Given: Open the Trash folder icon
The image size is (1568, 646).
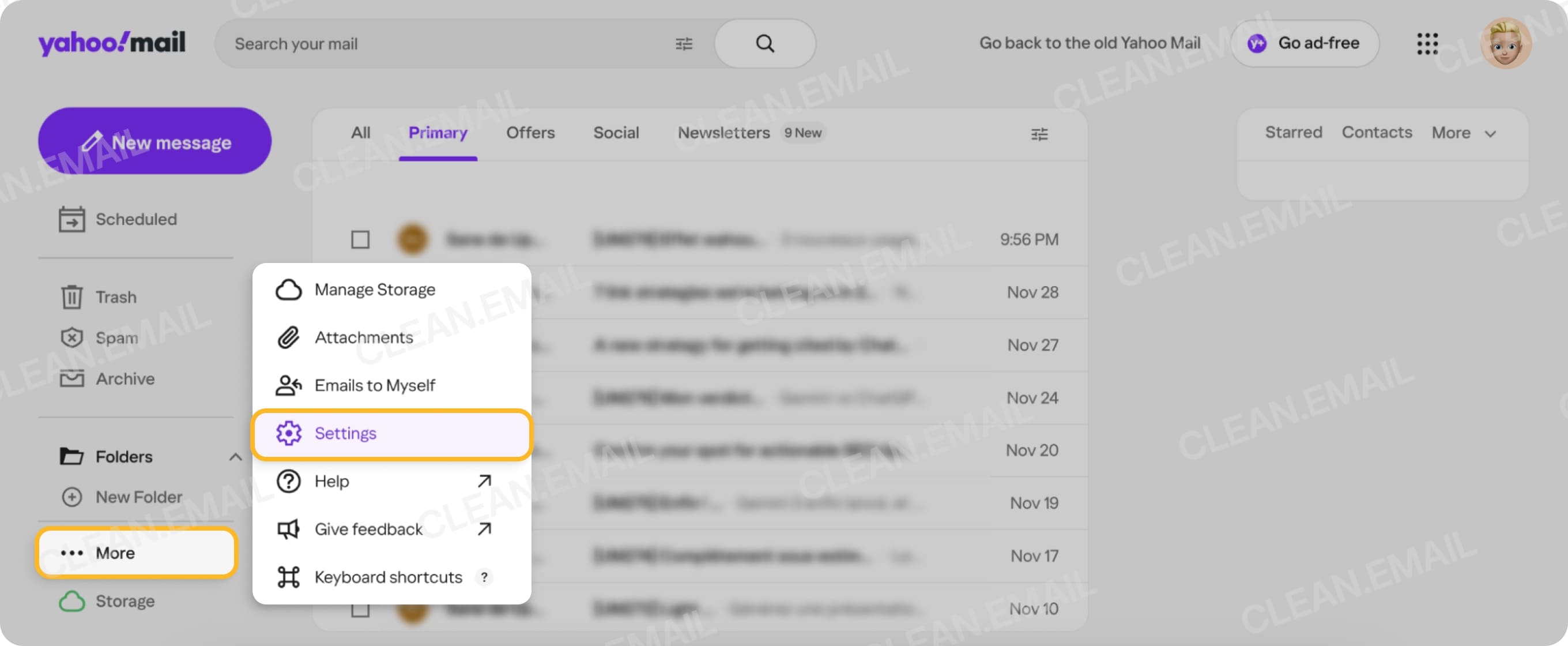Looking at the screenshot, I should pos(71,297).
